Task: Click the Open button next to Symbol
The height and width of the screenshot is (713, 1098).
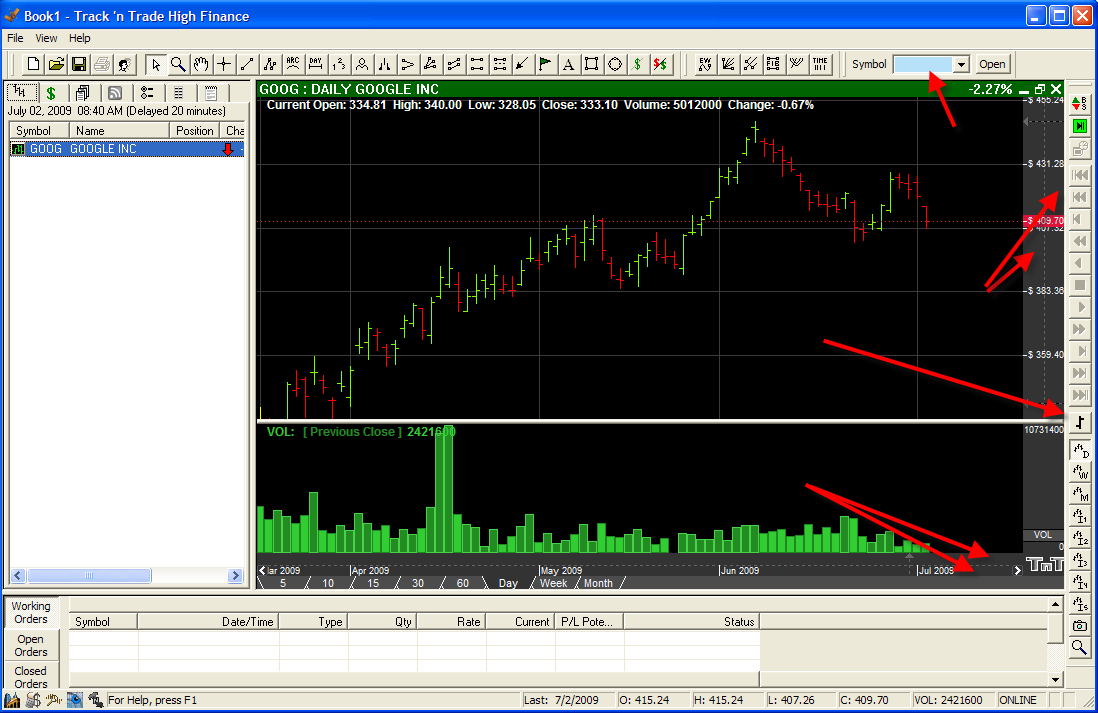Action: tap(992, 64)
